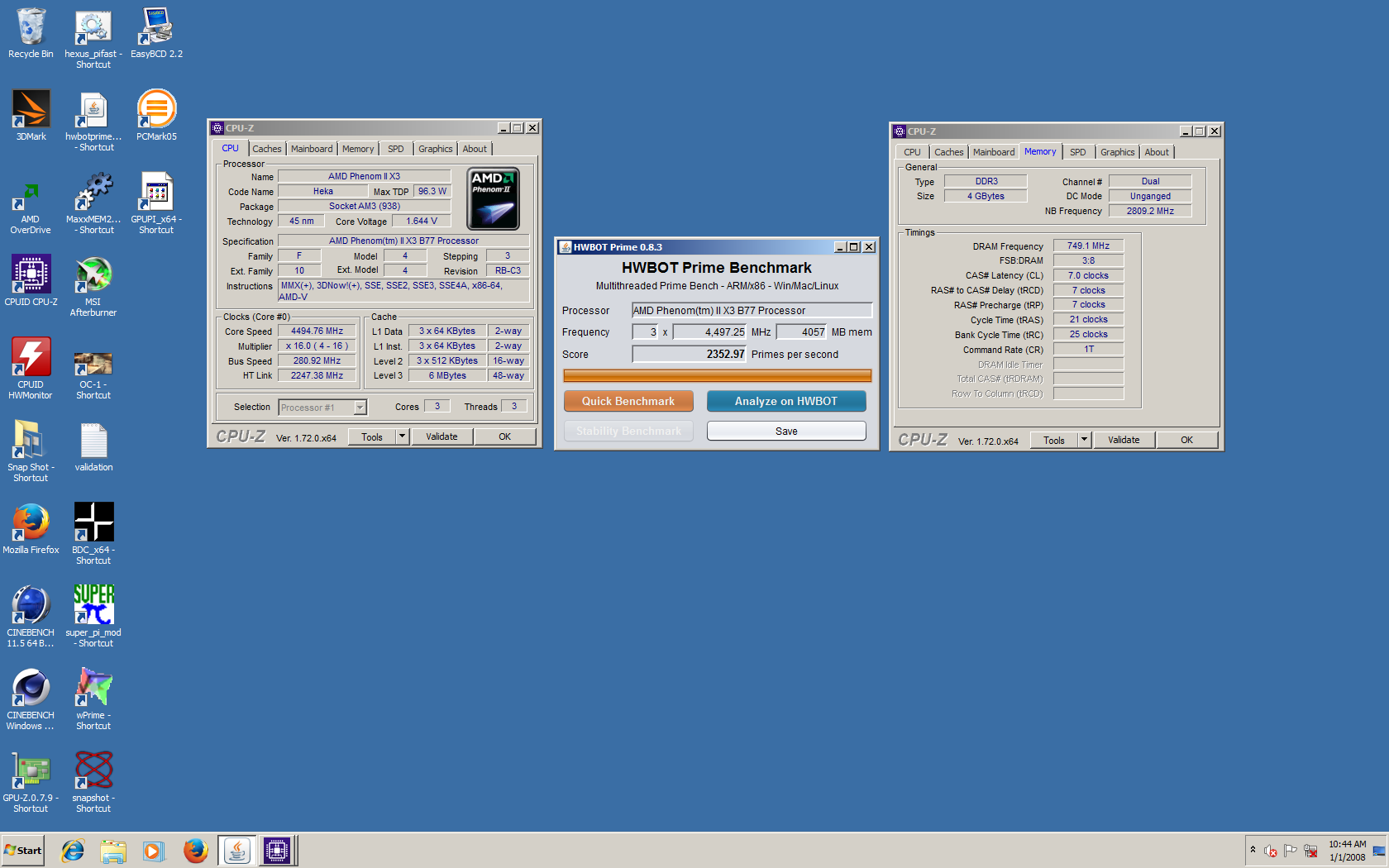The image size is (1389, 868).
Task: Open the wPrime shortcut icon
Action: [x=93, y=699]
